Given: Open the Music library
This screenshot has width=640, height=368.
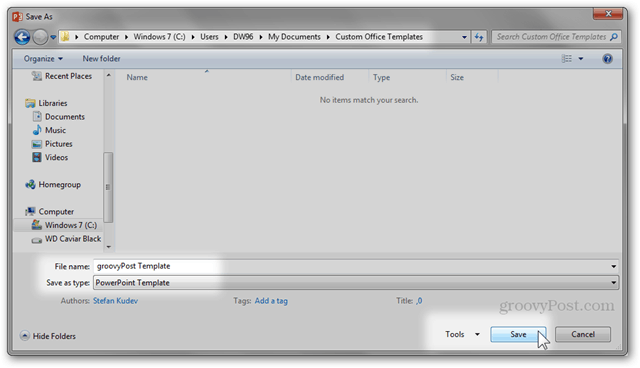Looking at the screenshot, I should [x=49, y=130].
